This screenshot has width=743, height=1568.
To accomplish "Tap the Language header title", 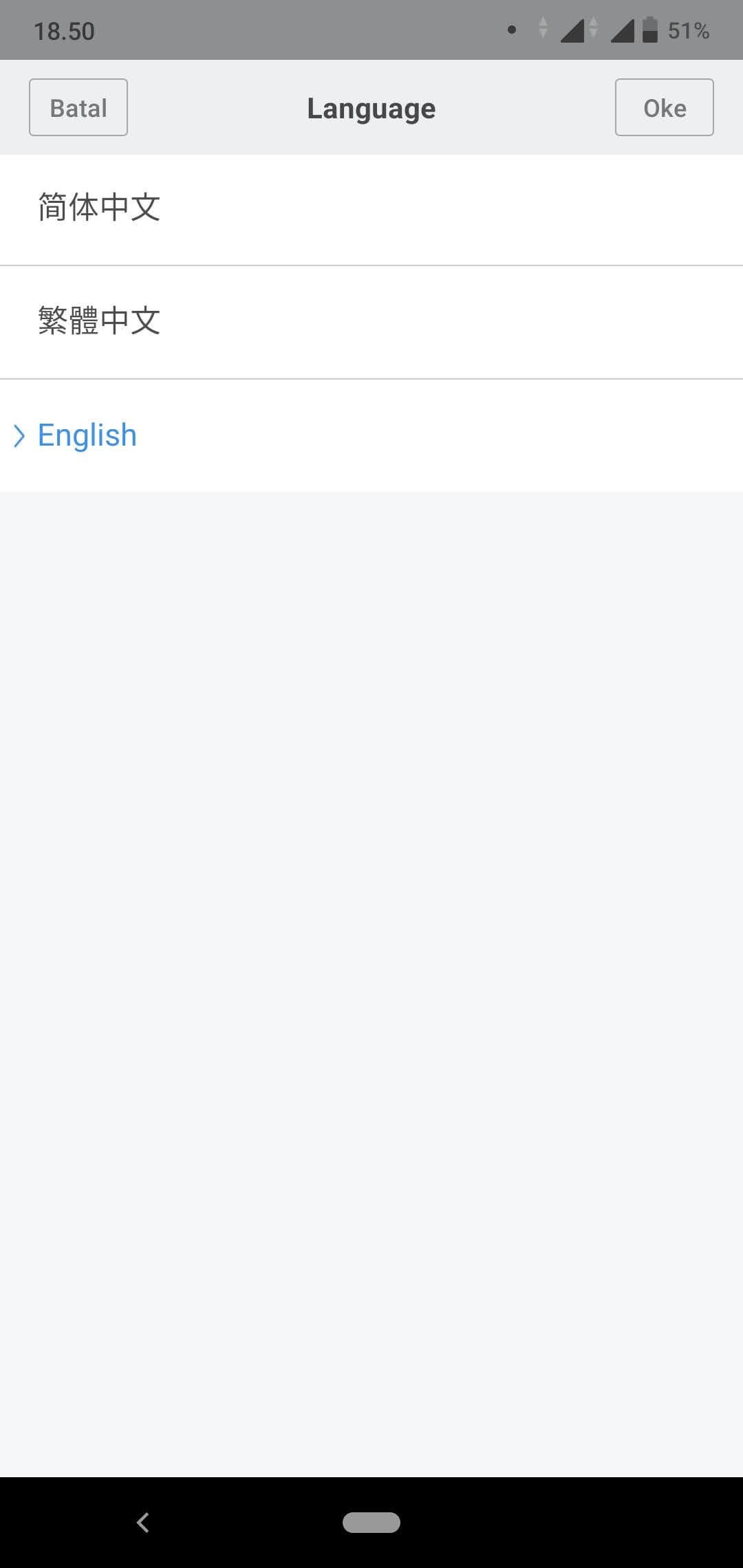I will coord(371,109).
